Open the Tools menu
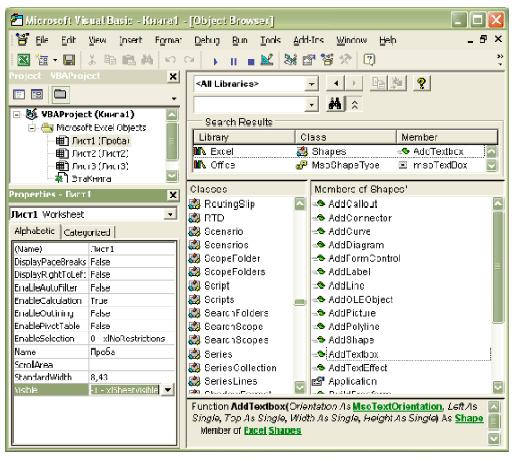Image resolution: width=514 pixels, height=459 pixels. pos(270,40)
